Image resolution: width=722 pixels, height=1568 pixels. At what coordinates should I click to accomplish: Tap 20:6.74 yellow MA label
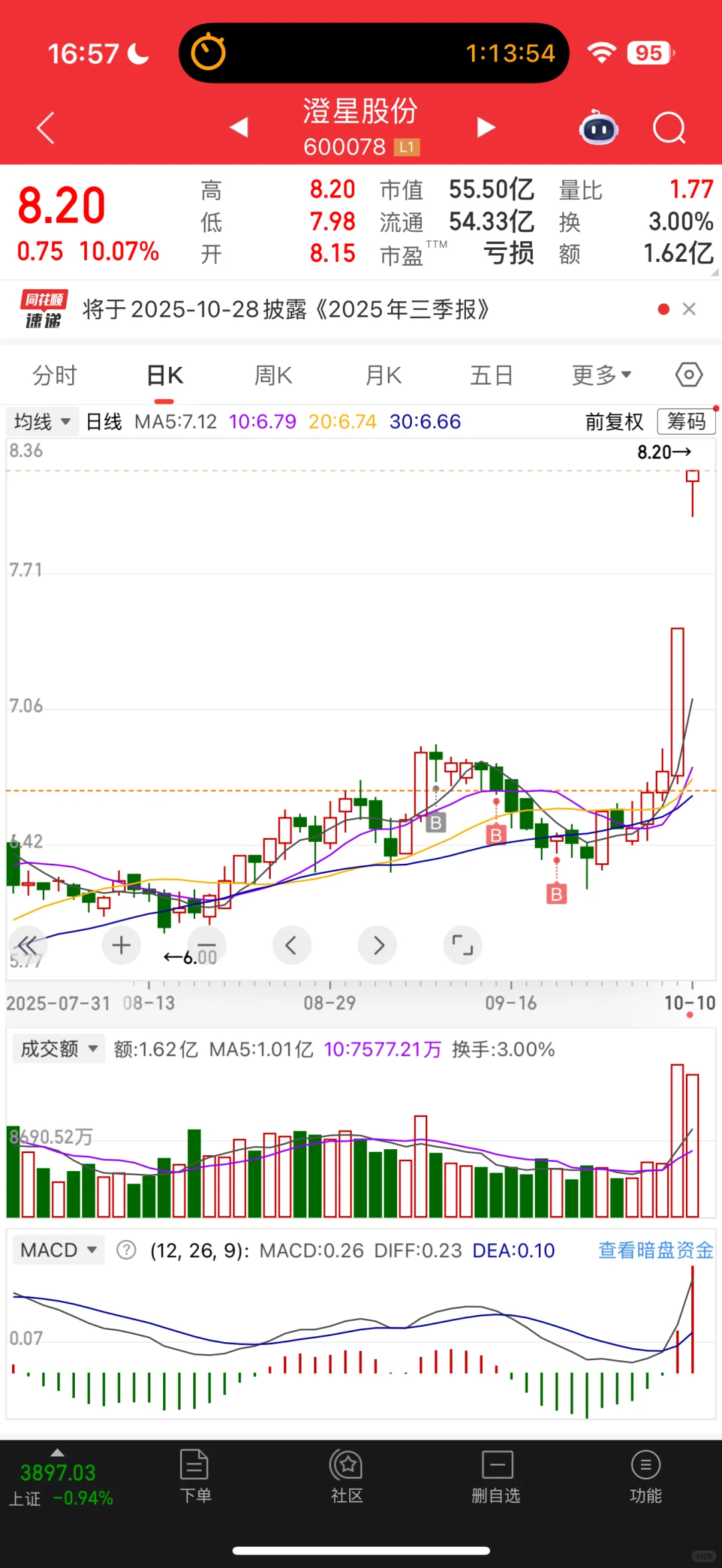(x=342, y=422)
